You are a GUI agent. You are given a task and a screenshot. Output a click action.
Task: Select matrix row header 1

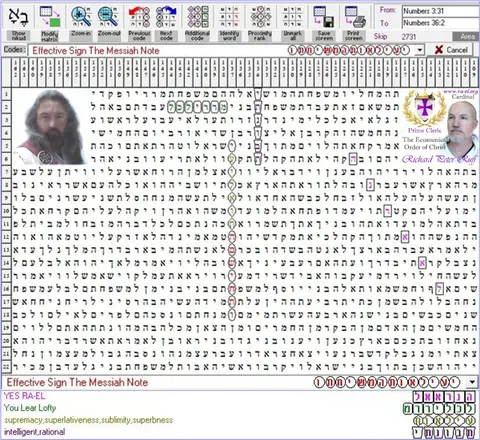(x=6, y=94)
